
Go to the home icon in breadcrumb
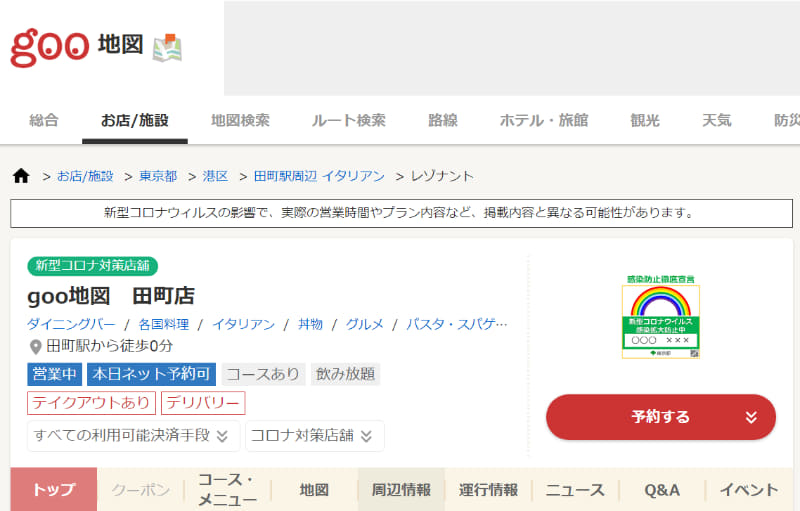(21, 176)
